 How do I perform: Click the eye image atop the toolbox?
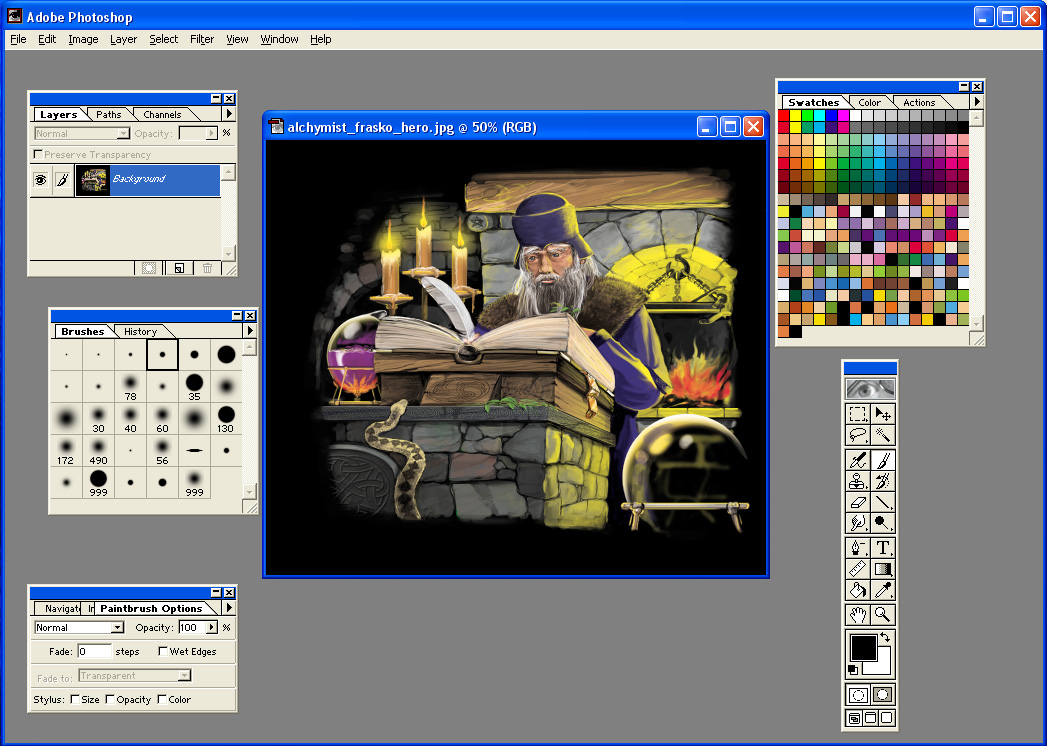[x=870, y=388]
